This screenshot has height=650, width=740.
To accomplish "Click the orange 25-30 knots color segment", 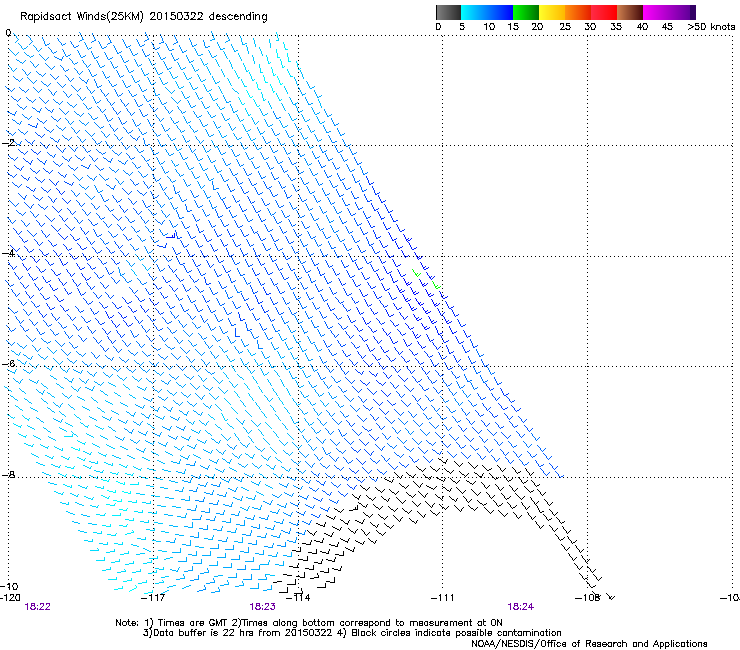I will tap(578, 12).
